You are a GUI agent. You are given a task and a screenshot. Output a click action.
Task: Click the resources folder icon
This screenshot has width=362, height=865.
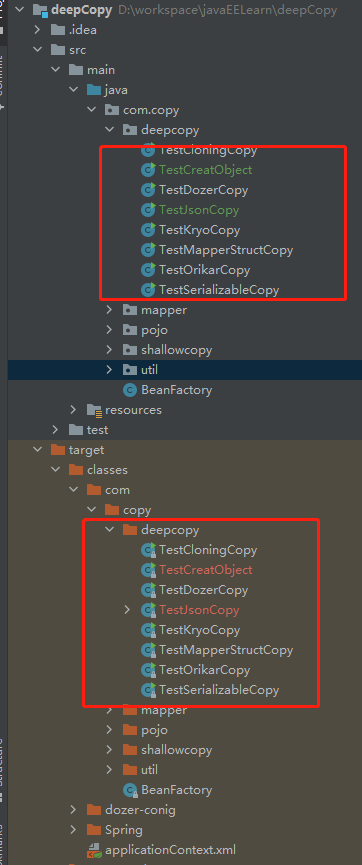(94, 410)
